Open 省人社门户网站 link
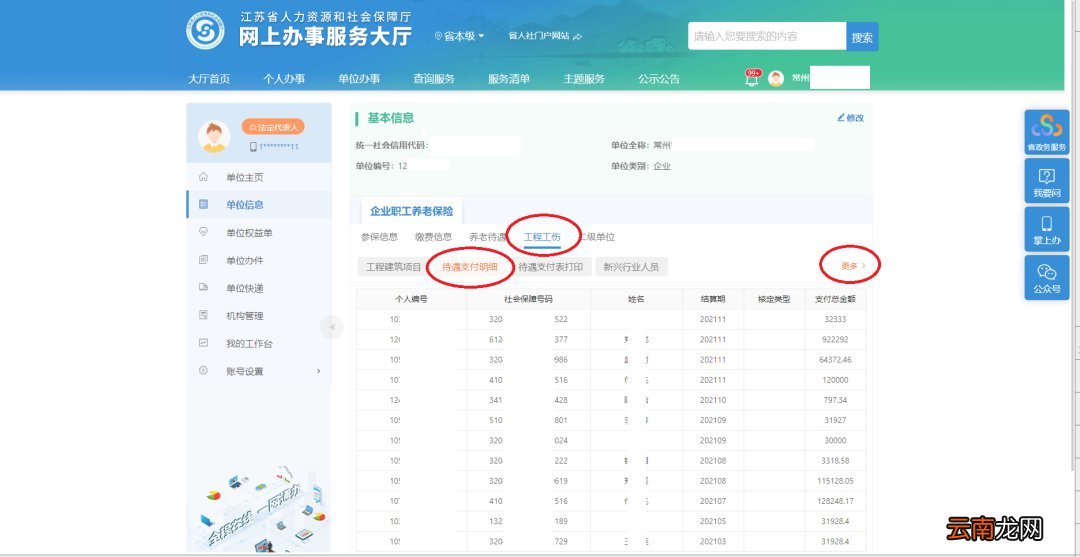1080x557 pixels. 545,36
